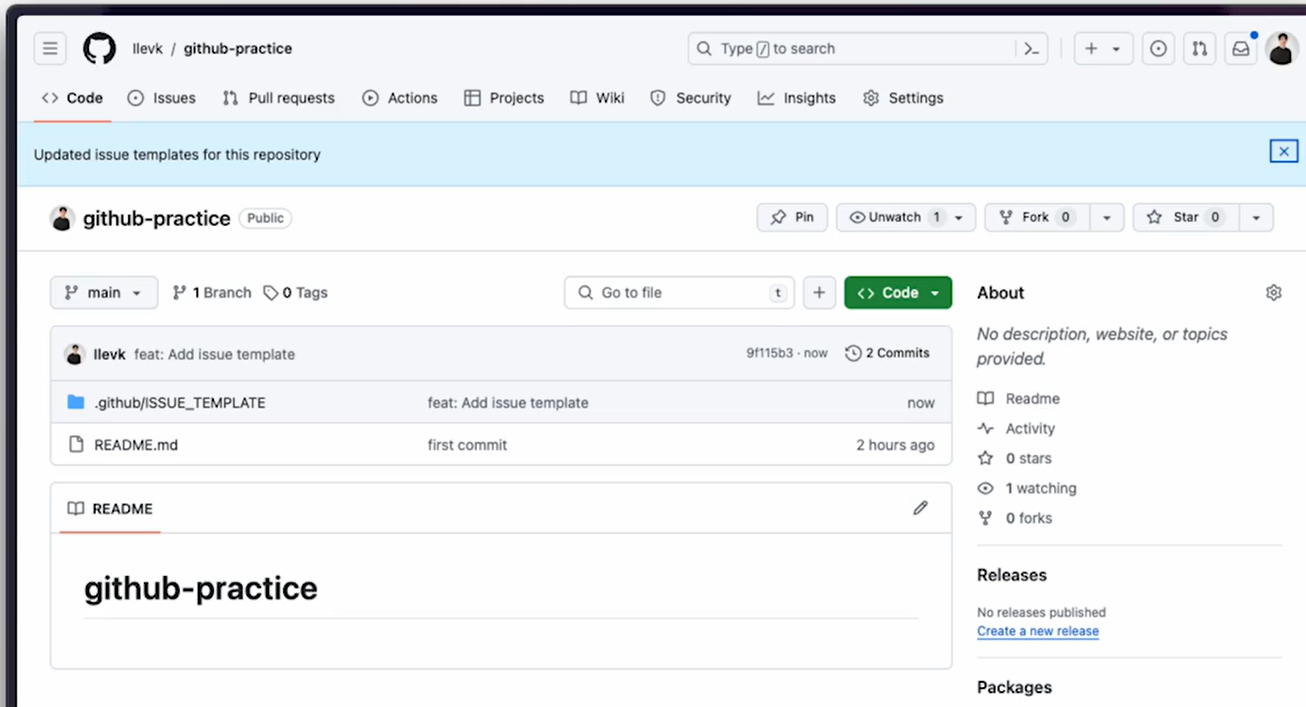1306x707 pixels.
Task: Open the About settings gear icon
Action: (1273, 293)
